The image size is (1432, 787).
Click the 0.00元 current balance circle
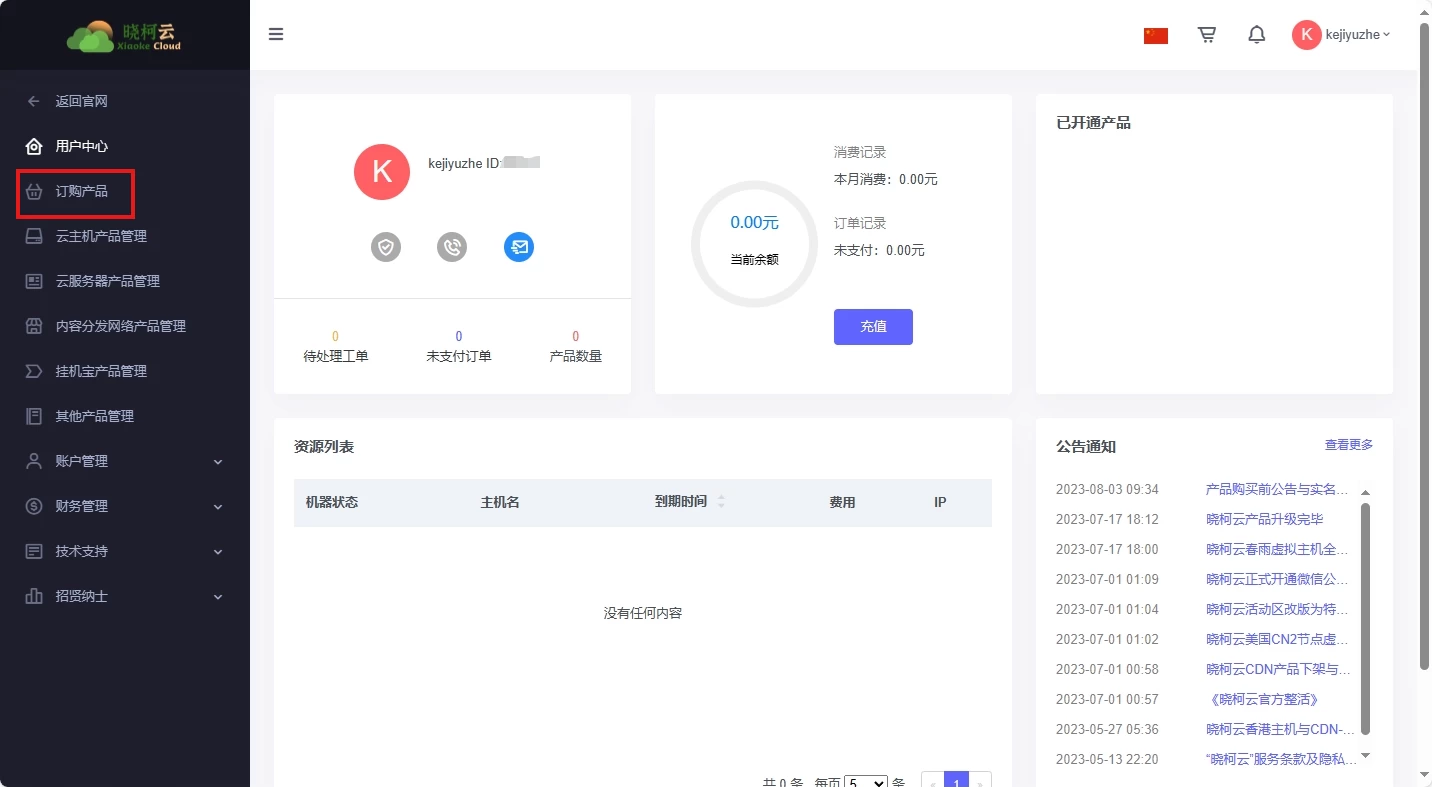coord(754,243)
